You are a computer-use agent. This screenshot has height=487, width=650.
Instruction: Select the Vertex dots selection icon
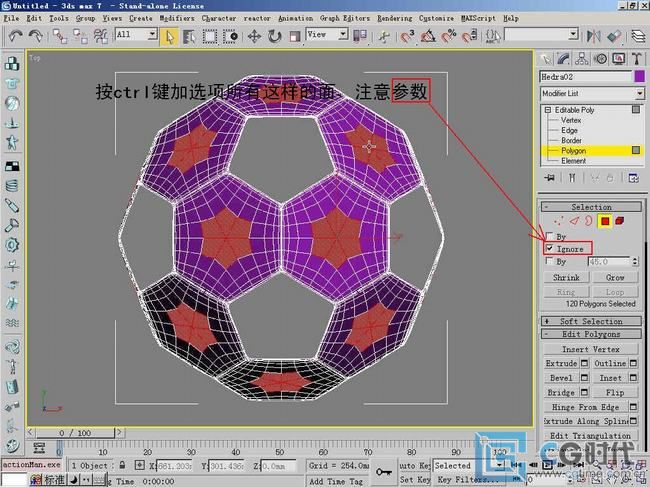[558, 221]
